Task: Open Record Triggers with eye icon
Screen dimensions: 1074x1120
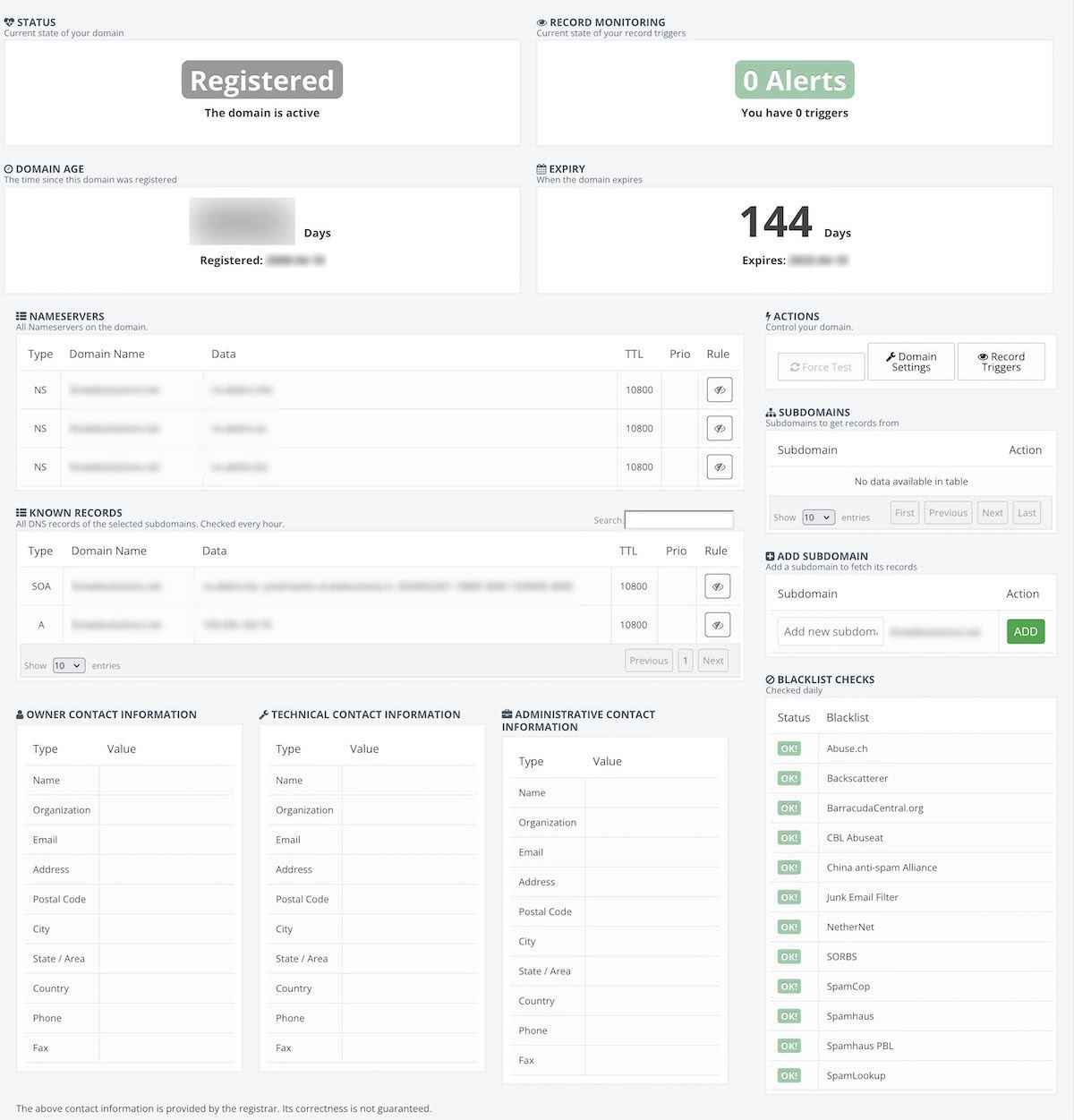Action: 1001,362
